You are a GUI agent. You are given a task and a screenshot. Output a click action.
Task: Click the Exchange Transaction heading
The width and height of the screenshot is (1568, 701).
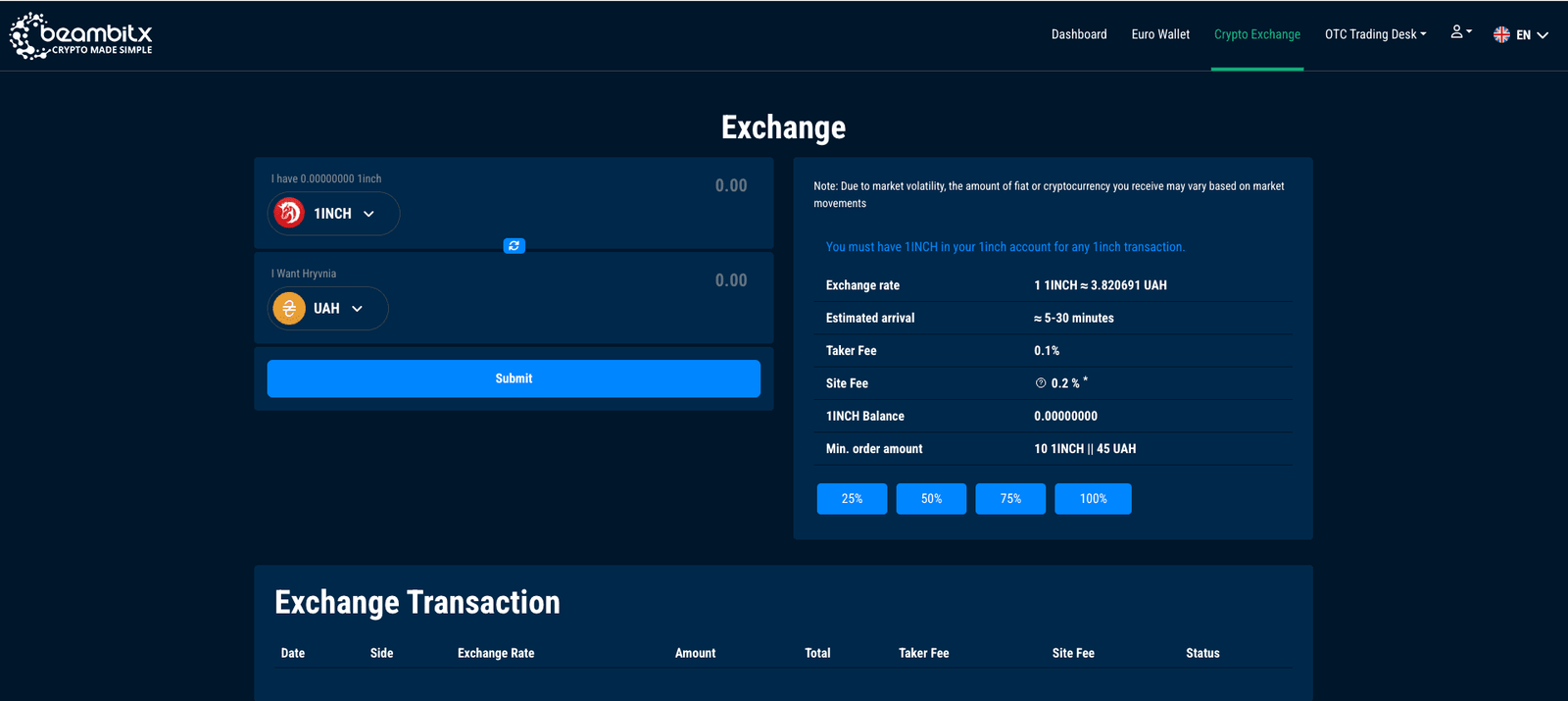(417, 602)
